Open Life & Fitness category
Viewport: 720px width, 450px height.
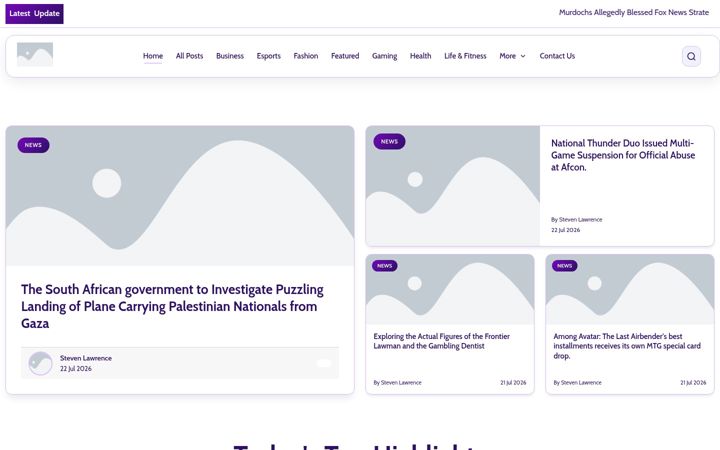coord(465,56)
